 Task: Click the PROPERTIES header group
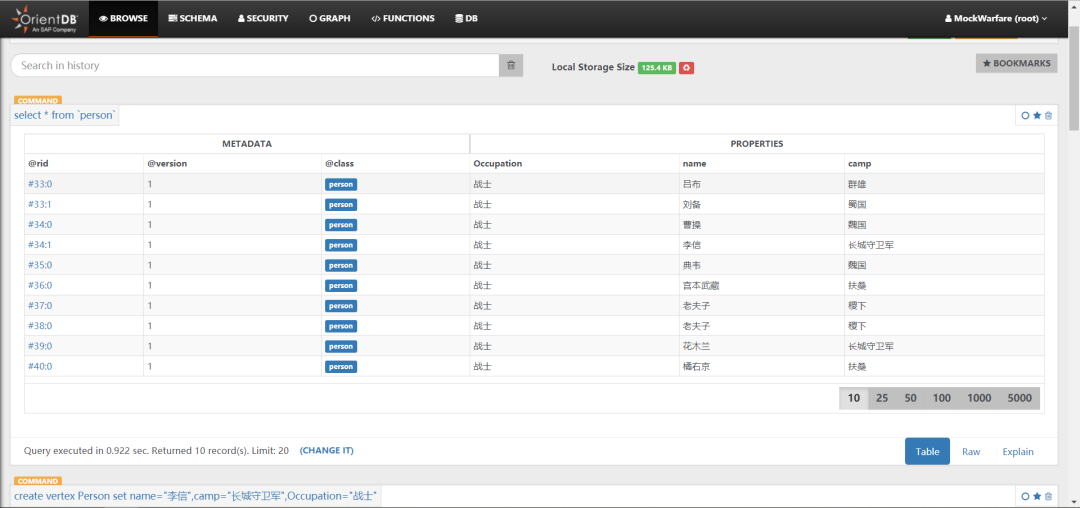click(x=757, y=144)
